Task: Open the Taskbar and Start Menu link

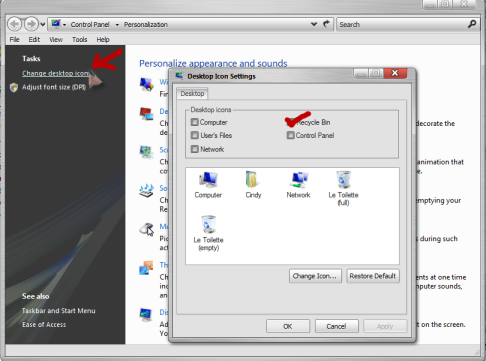Action: click(59, 311)
